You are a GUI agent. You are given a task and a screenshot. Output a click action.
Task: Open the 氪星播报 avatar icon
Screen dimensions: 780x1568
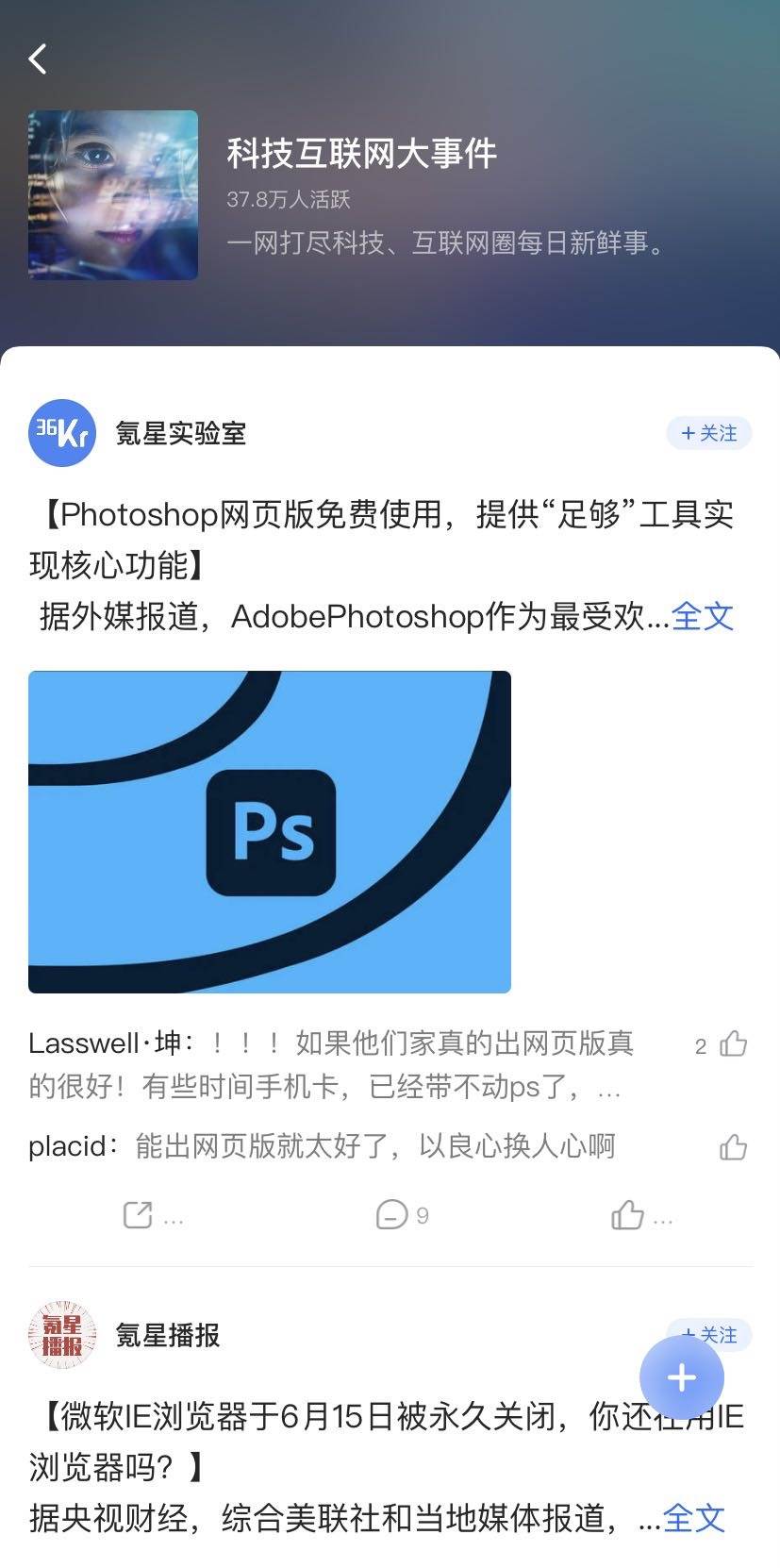62,1335
